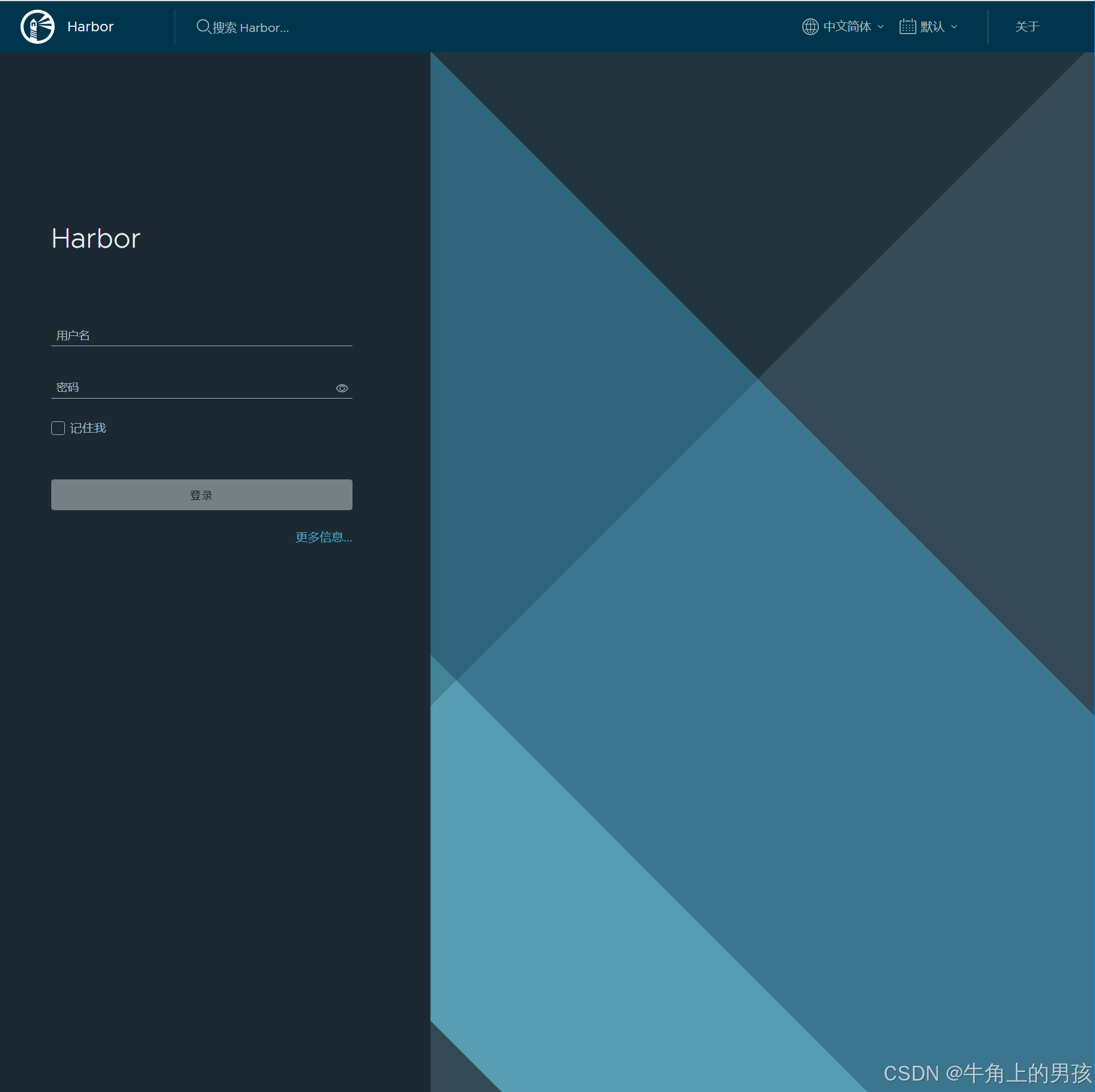
Task: Open the 中文简体 language dropdown
Action: click(x=843, y=26)
